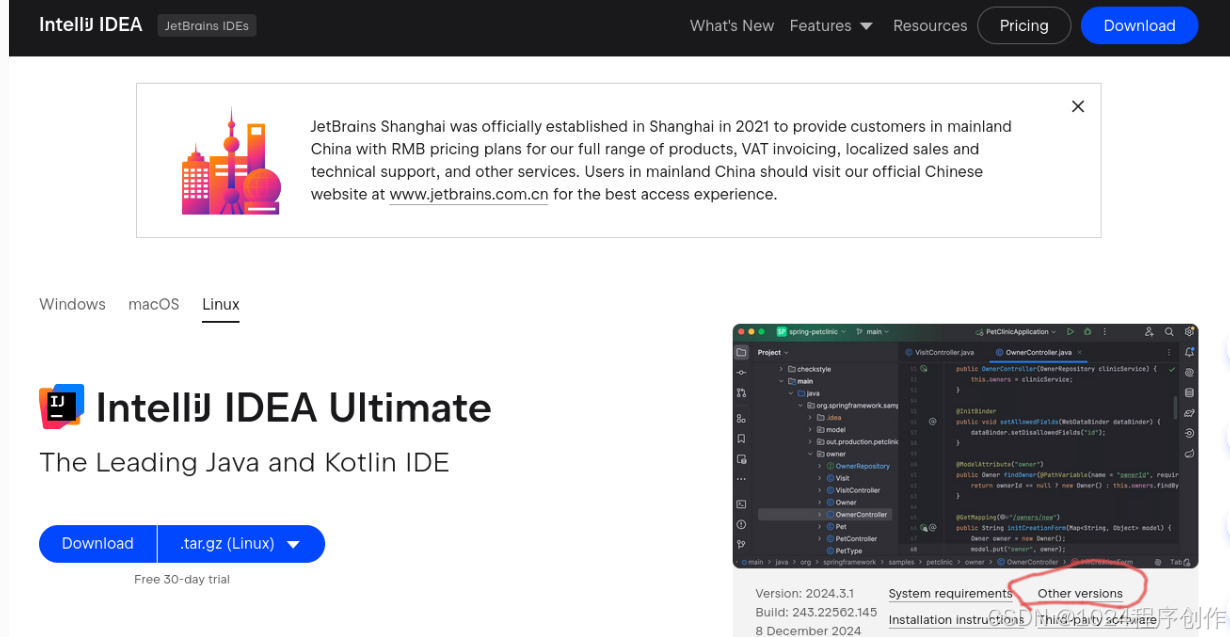This screenshot has width=1230, height=637.
Task: Switch to the Windows tab
Action: (72, 304)
